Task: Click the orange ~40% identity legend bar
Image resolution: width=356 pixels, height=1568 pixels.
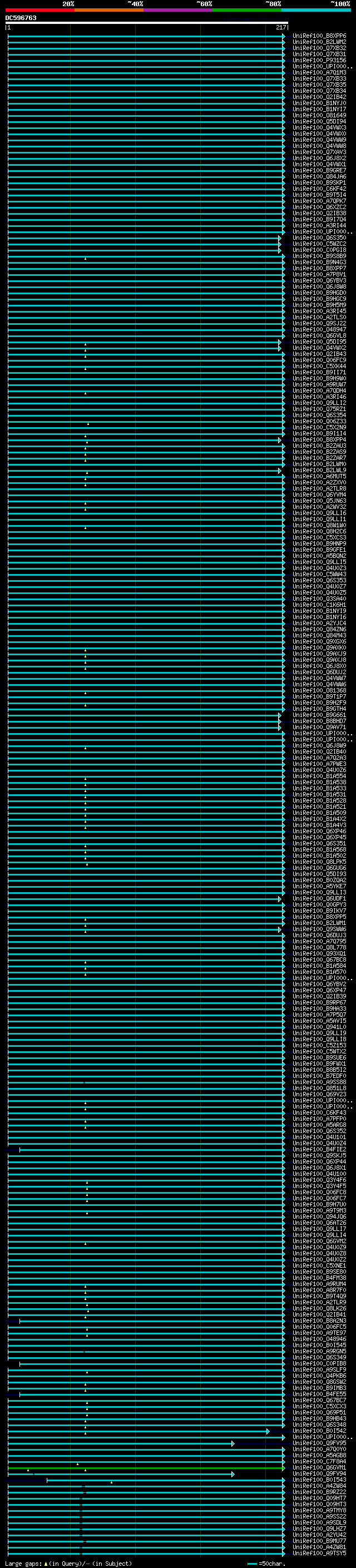Action: [x=109, y=10]
